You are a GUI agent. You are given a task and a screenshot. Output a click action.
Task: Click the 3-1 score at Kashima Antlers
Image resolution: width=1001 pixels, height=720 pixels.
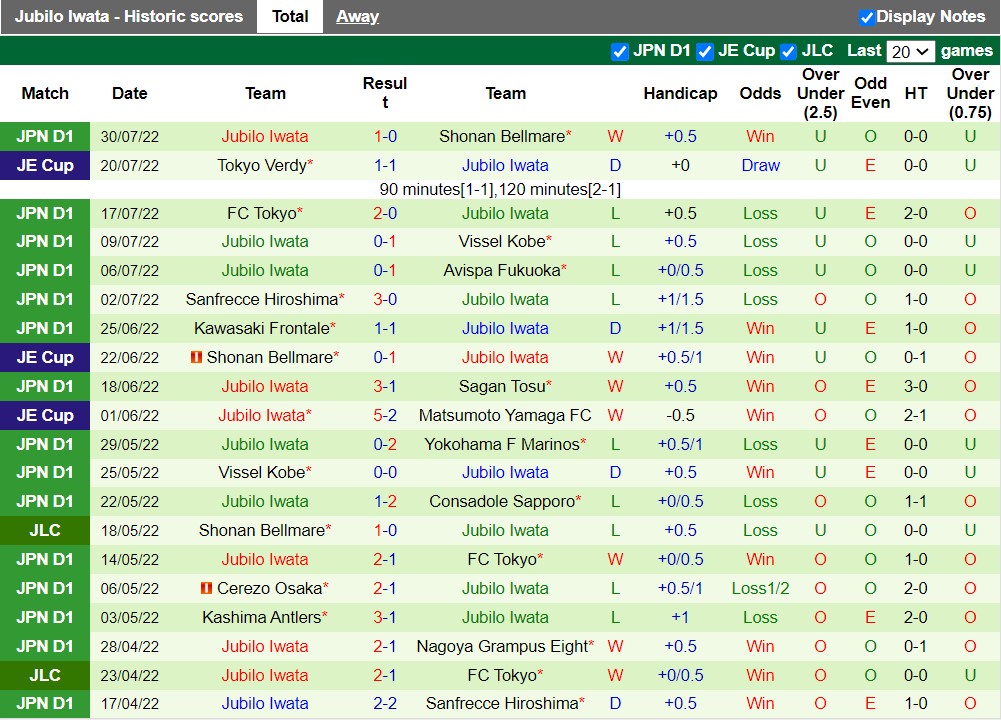click(x=385, y=618)
